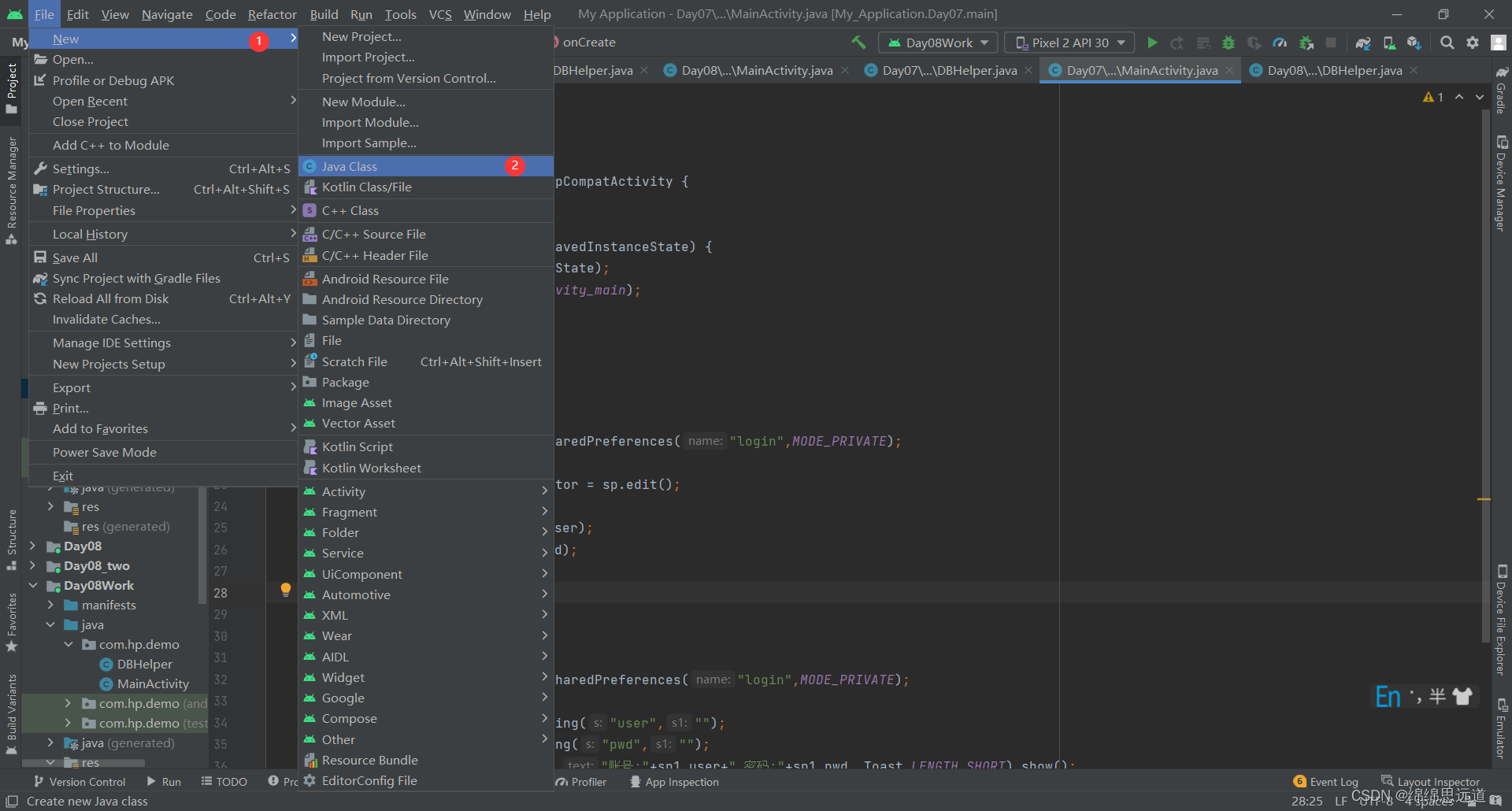Screen dimensions: 1512x811
Task: Toggle Power Save Mode in File menu
Action: (x=105, y=452)
